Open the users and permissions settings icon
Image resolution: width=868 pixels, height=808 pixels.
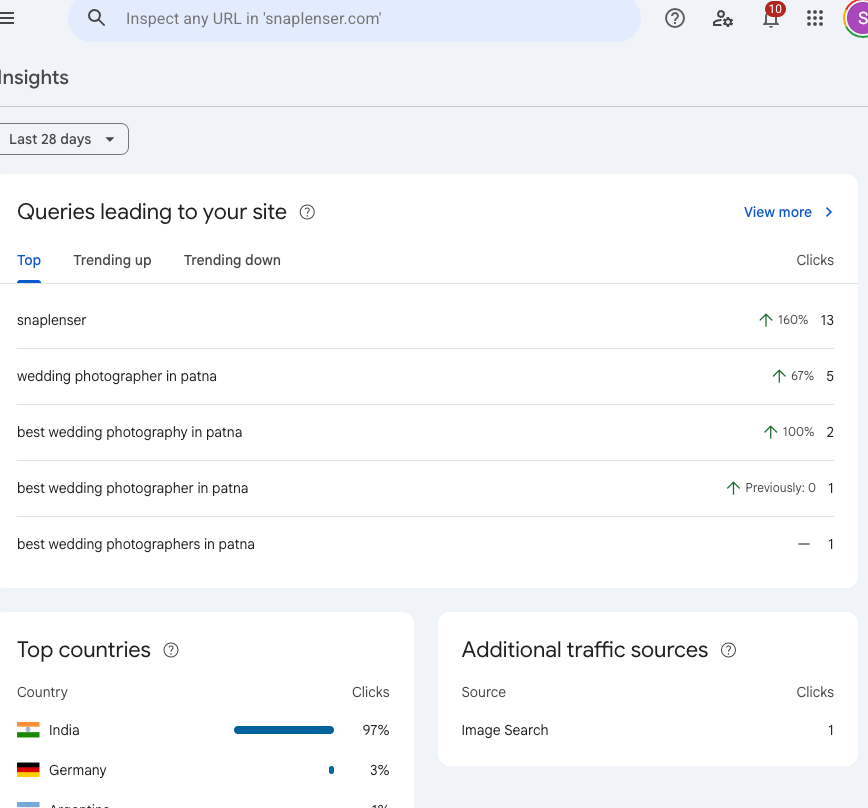722,19
